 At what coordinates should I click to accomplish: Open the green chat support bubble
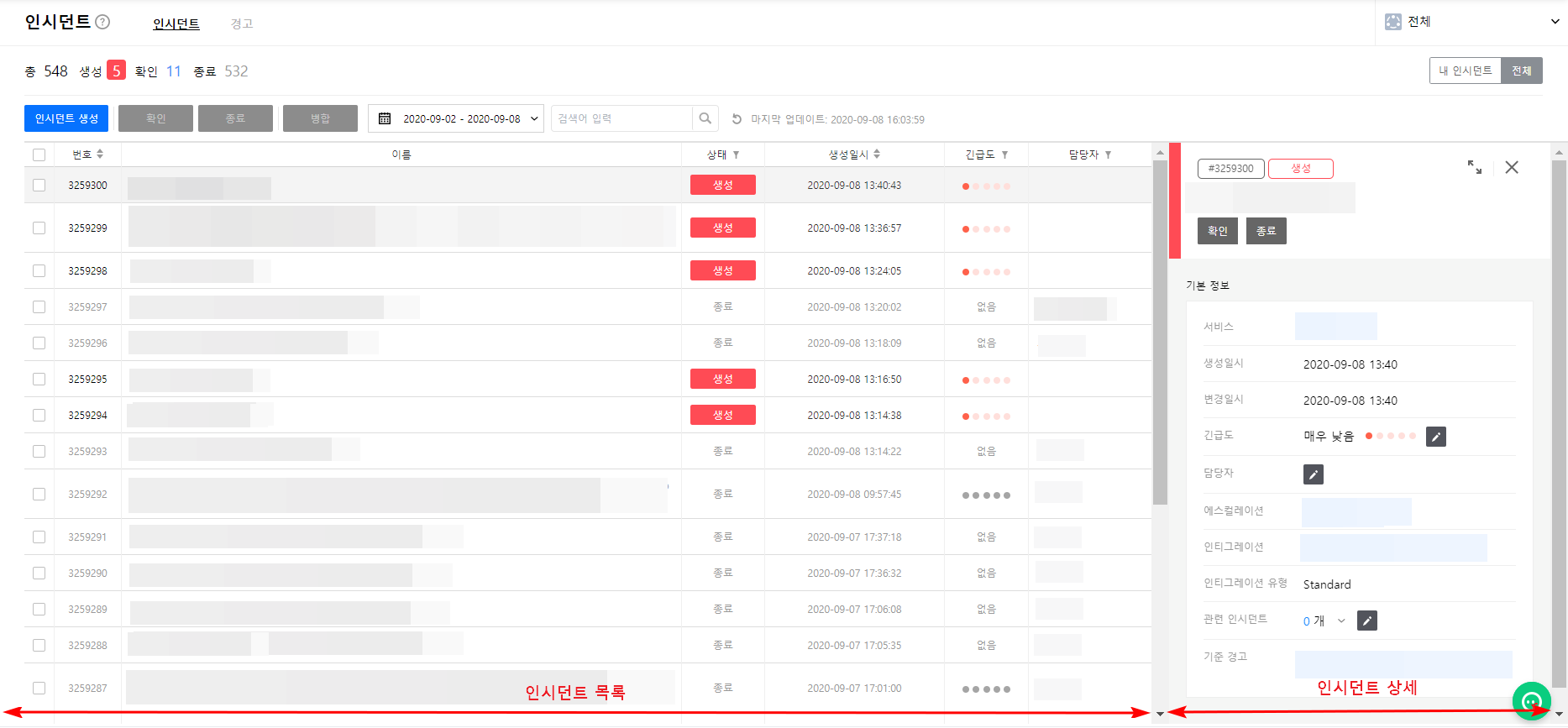point(1531,700)
